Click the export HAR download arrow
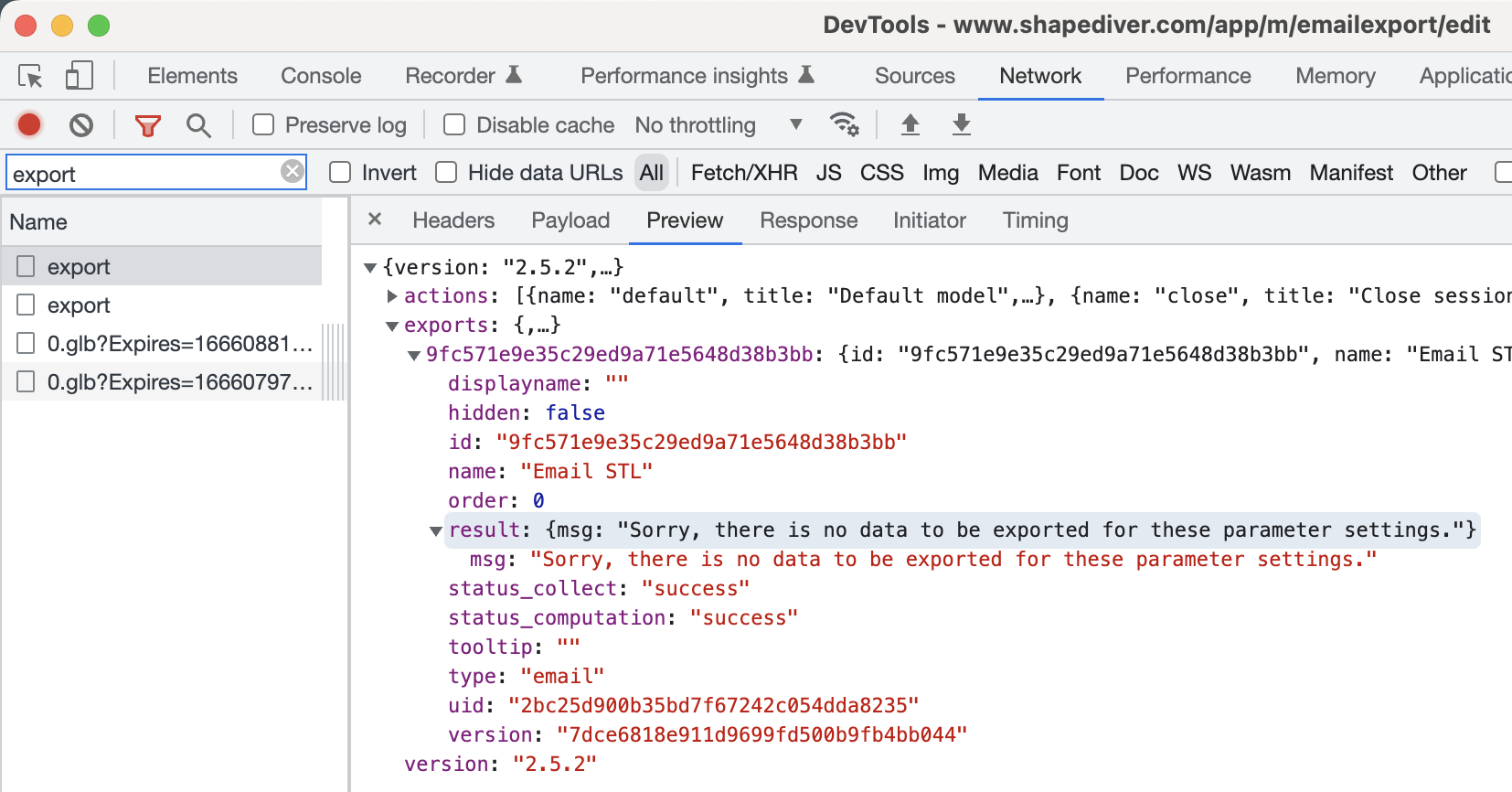The height and width of the screenshot is (792, 1512). pos(961,124)
